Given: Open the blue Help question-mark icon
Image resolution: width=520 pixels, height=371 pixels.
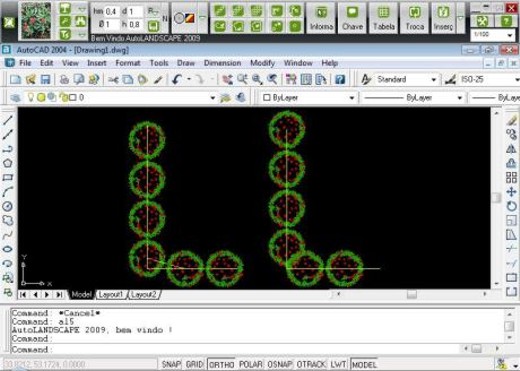Looking at the screenshot, I should (x=340, y=79).
